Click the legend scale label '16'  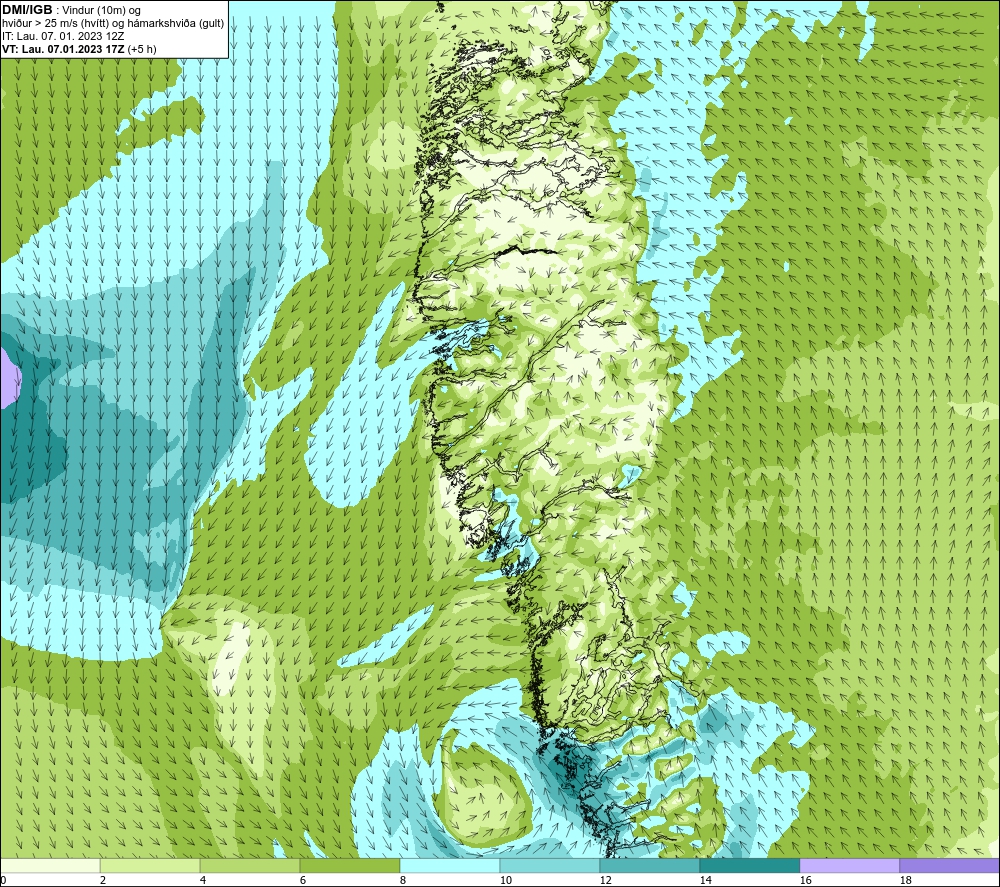tap(805, 881)
